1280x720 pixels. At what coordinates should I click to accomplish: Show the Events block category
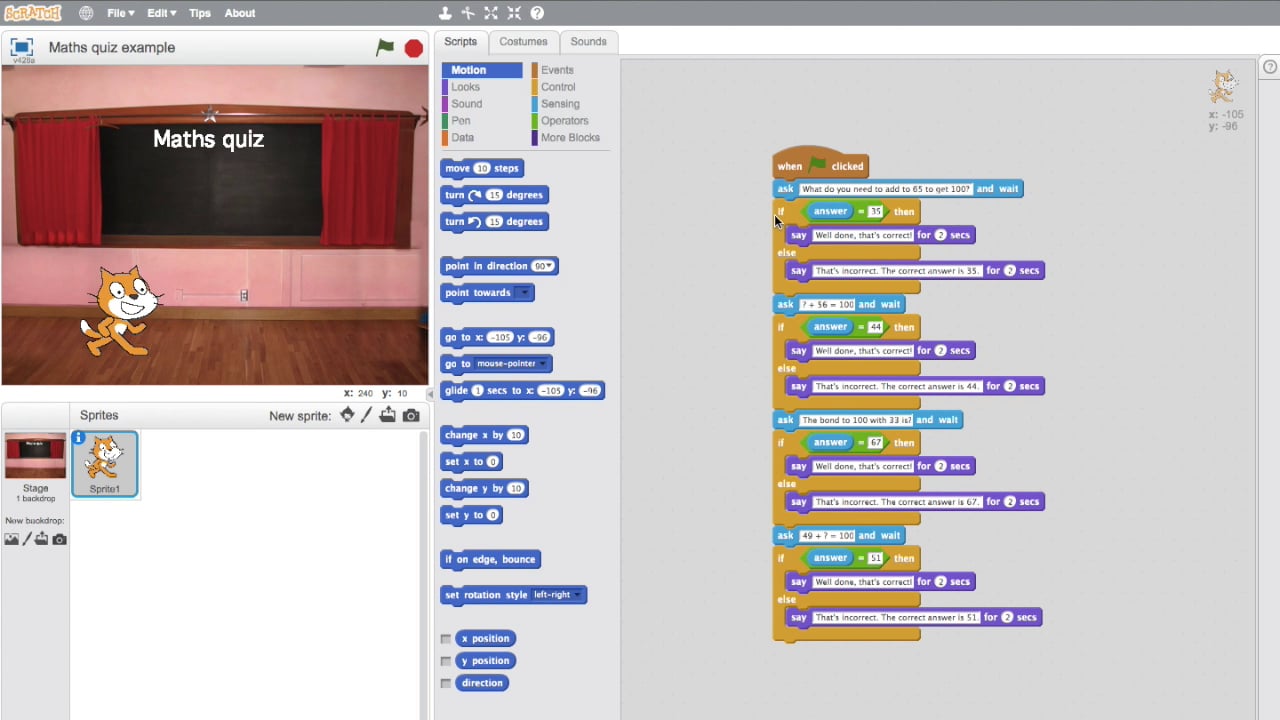(557, 70)
